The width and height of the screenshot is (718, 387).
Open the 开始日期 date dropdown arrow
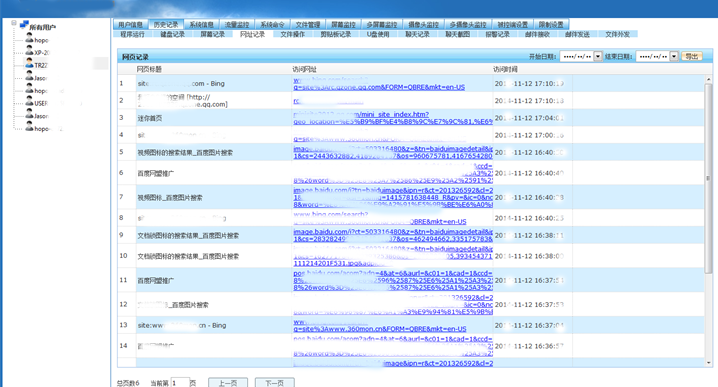click(x=598, y=56)
